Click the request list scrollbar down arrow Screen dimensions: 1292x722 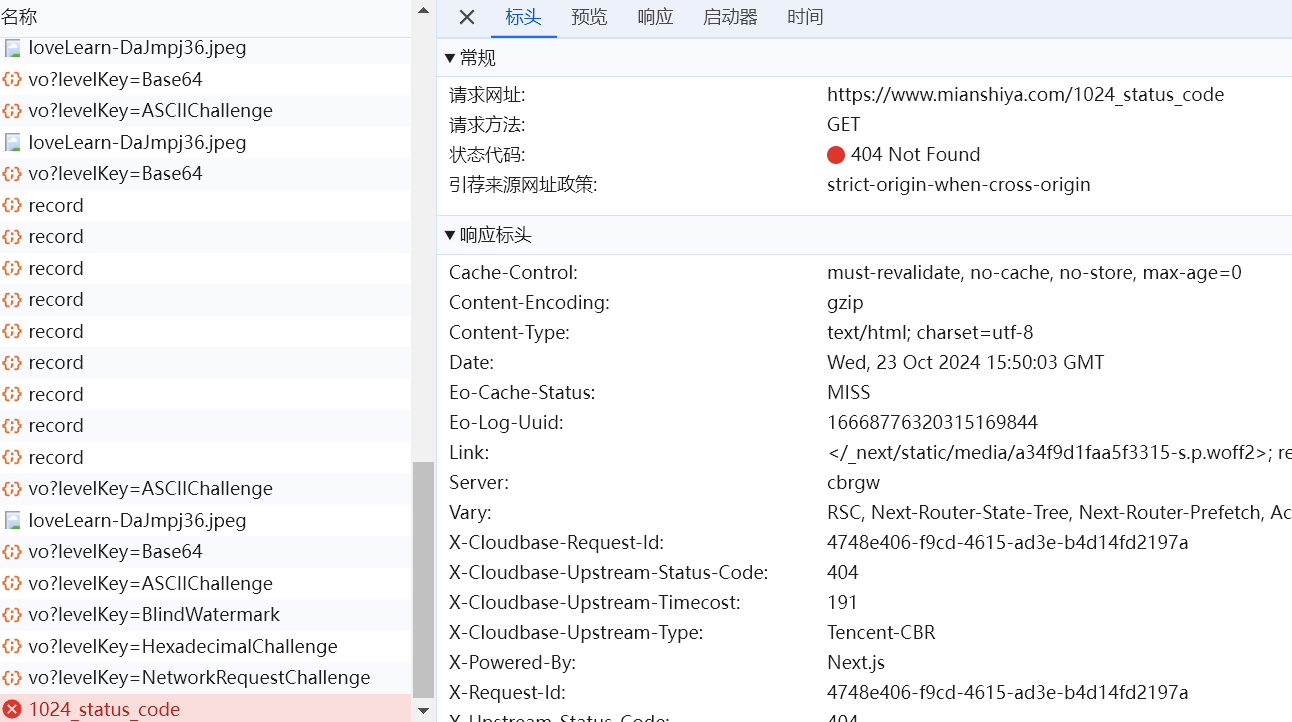[x=423, y=711]
